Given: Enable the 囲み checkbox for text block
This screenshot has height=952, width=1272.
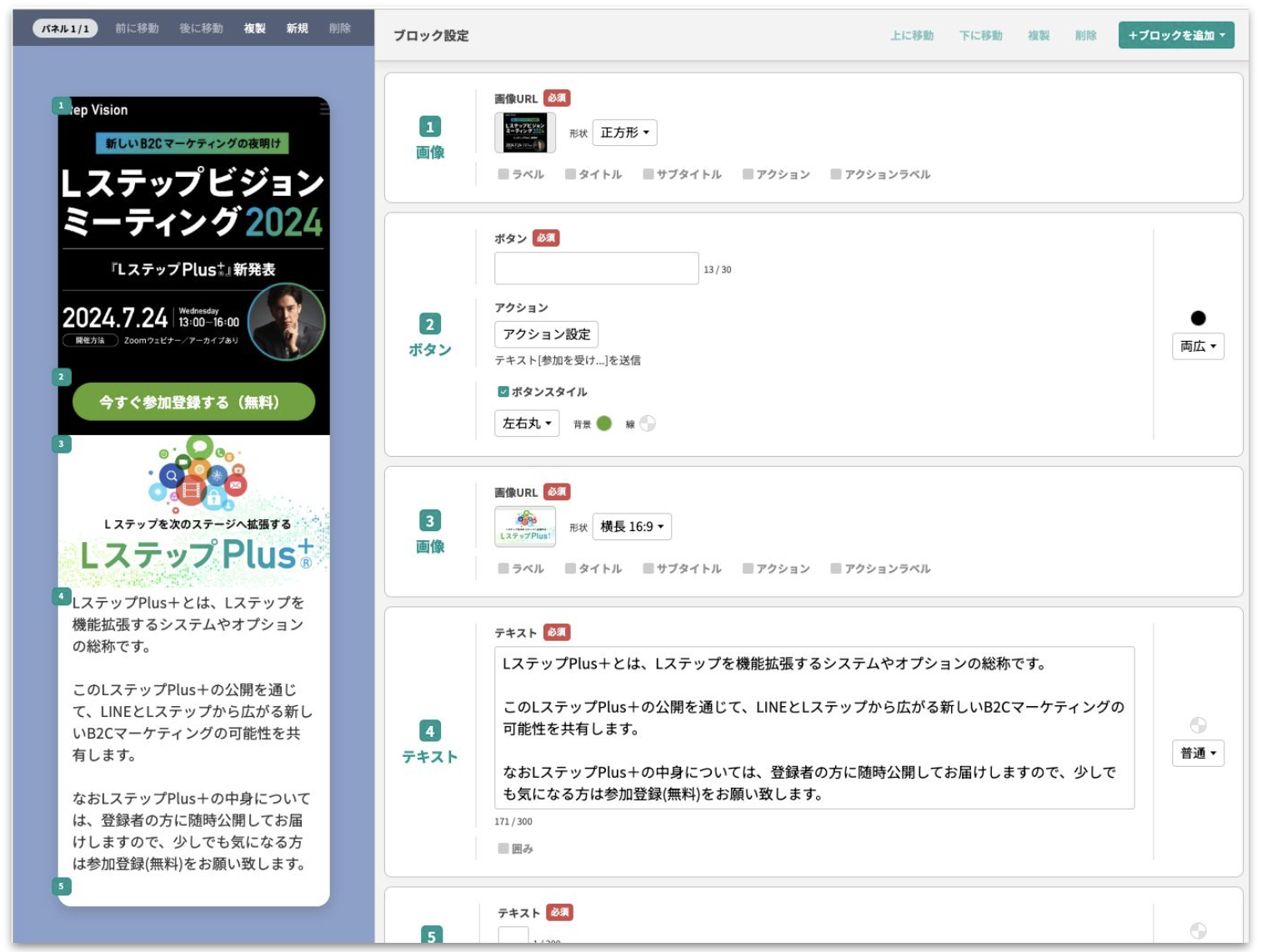Looking at the screenshot, I should [x=503, y=849].
